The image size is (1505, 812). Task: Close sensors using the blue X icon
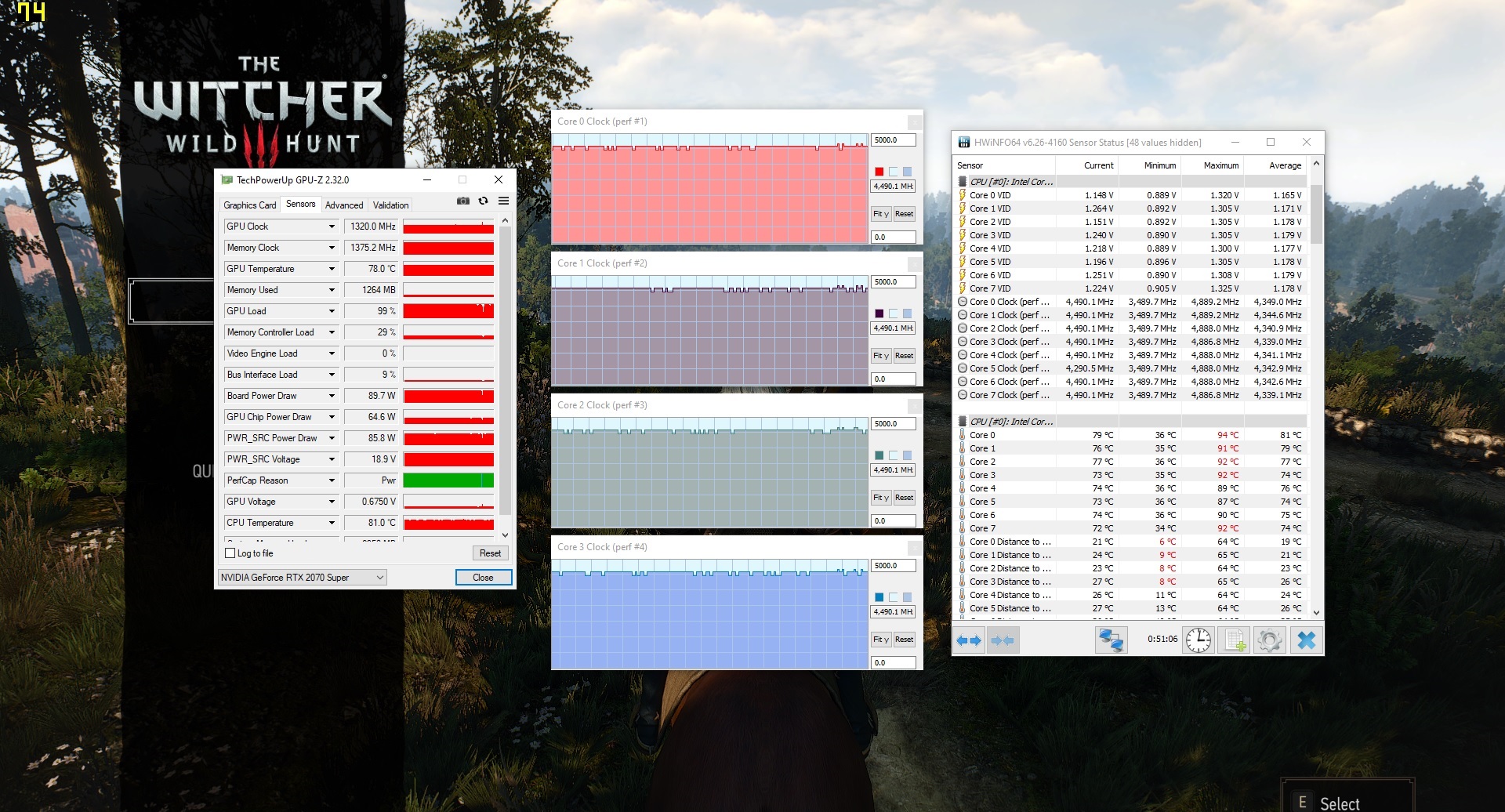pyautogui.click(x=1306, y=640)
